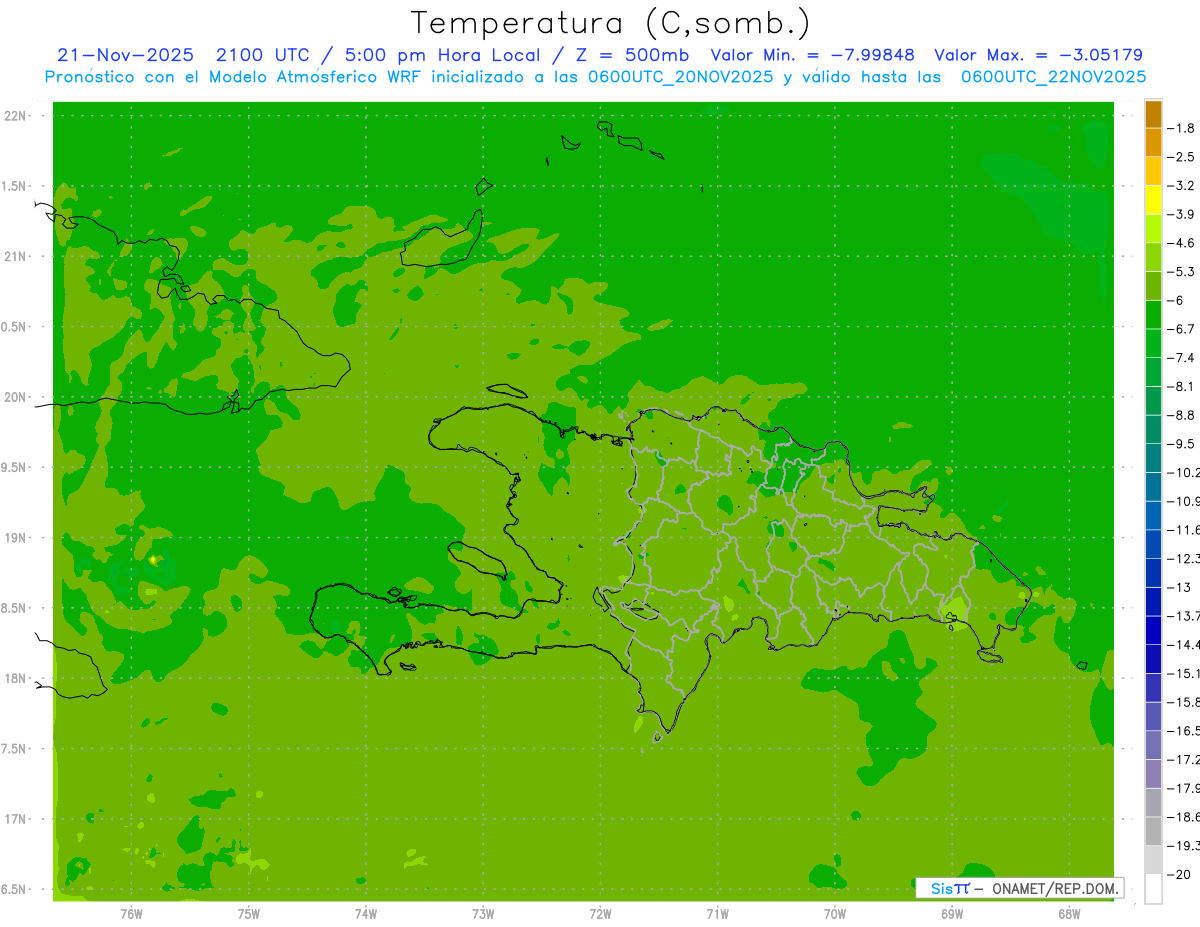Click the '72W' longitude axis label
The height and width of the screenshot is (927, 1200).
[600, 913]
